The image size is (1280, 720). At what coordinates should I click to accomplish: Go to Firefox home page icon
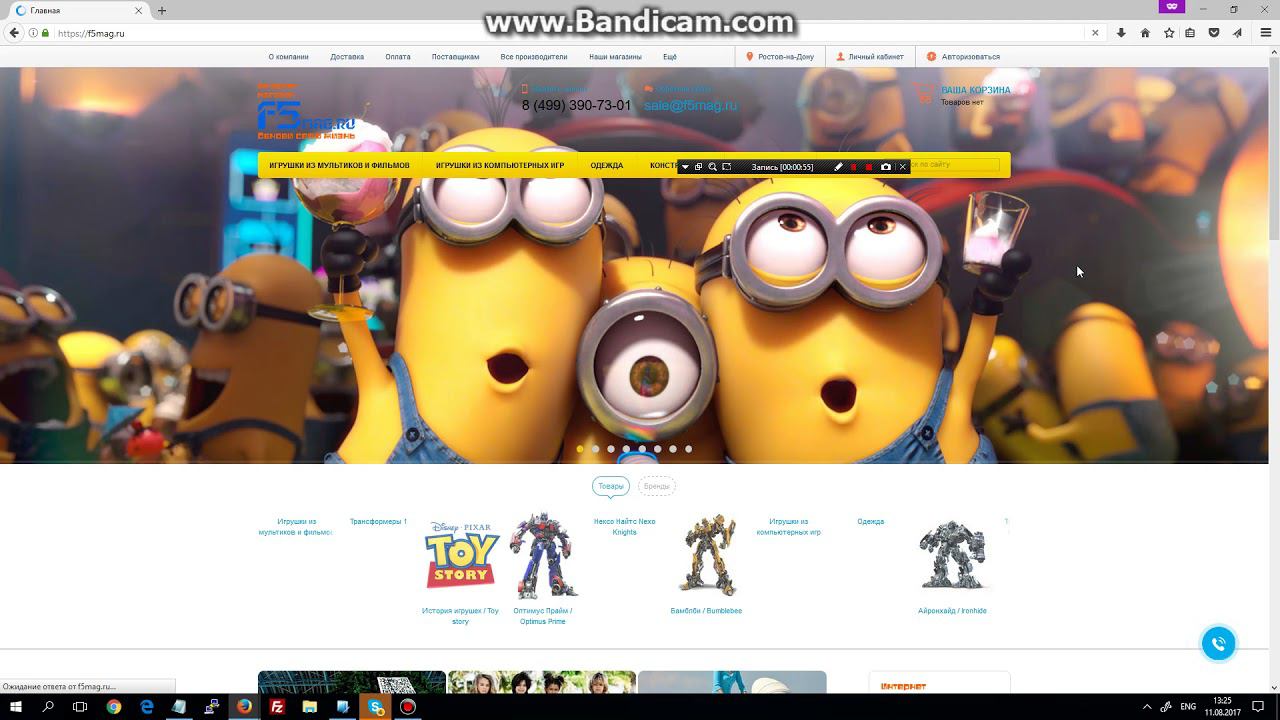point(1145,33)
